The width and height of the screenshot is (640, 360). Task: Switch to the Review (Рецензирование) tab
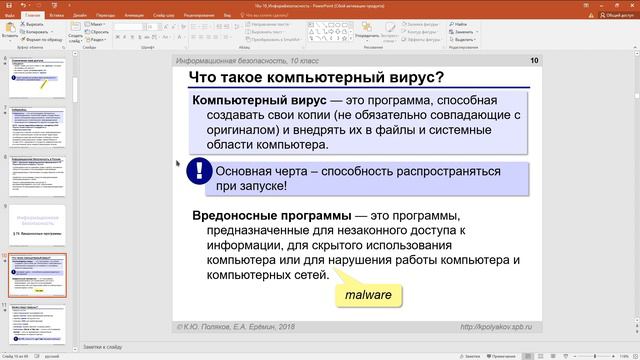pyautogui.click(x=199, y=16)
